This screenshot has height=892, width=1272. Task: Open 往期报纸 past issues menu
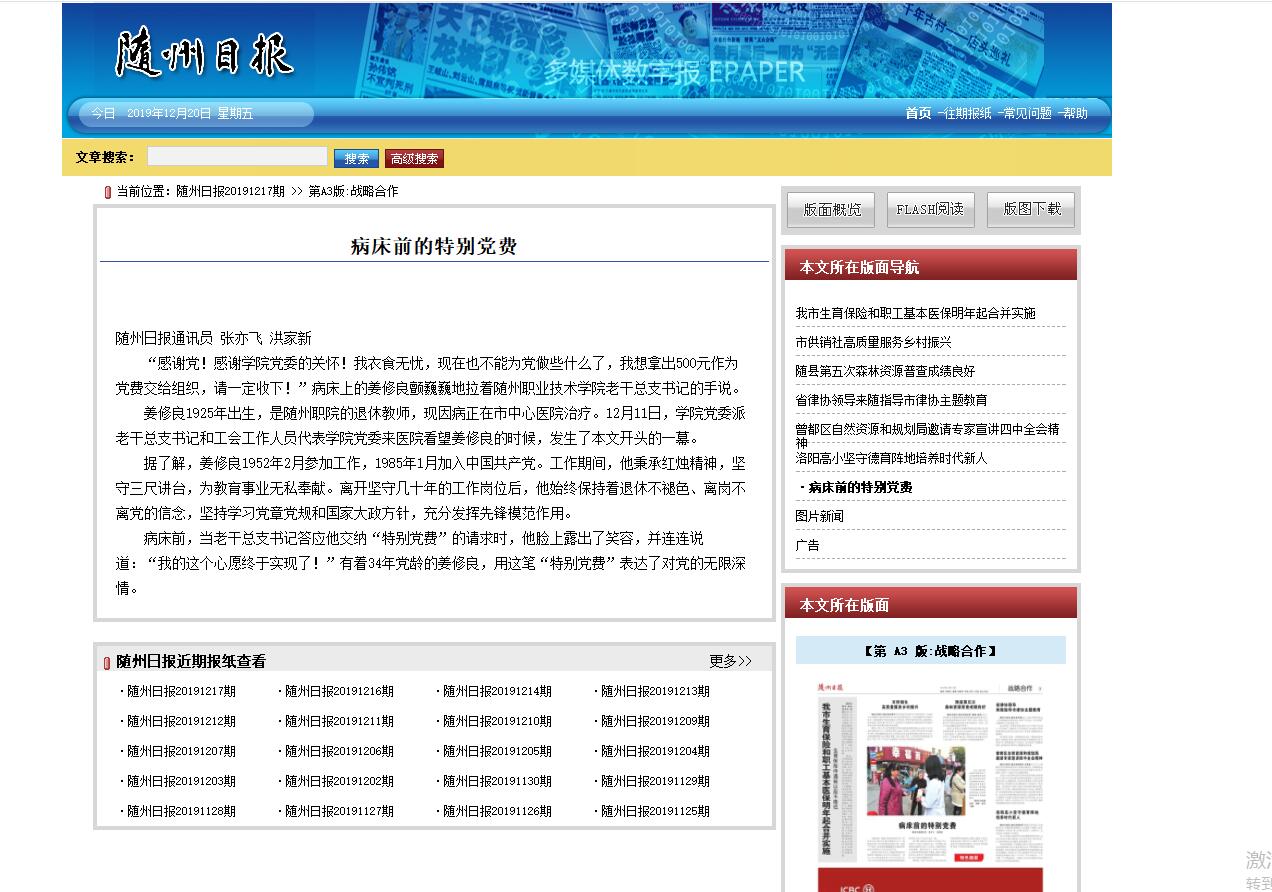(x=967, y=114)
